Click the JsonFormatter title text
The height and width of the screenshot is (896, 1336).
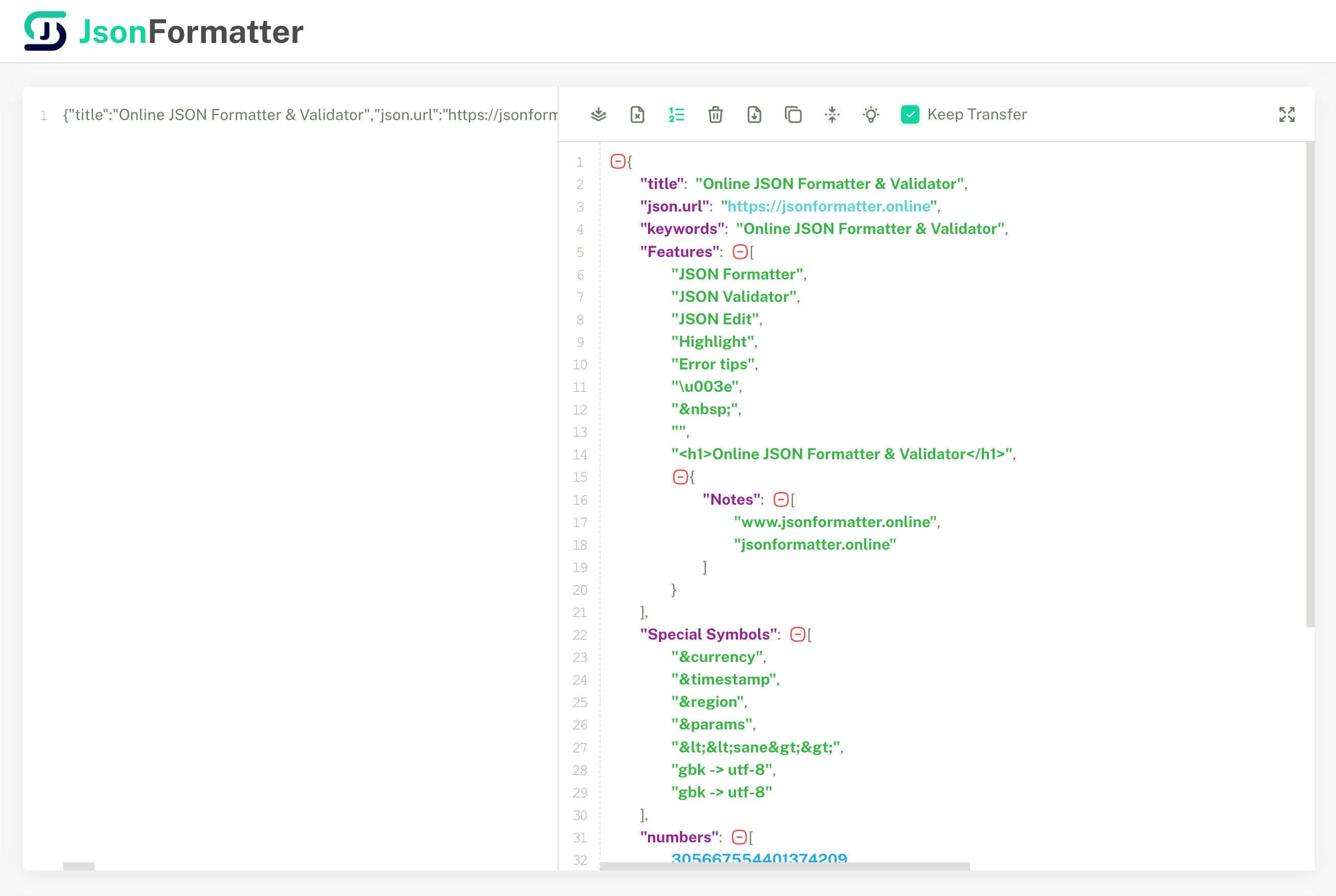pos(192,32)
